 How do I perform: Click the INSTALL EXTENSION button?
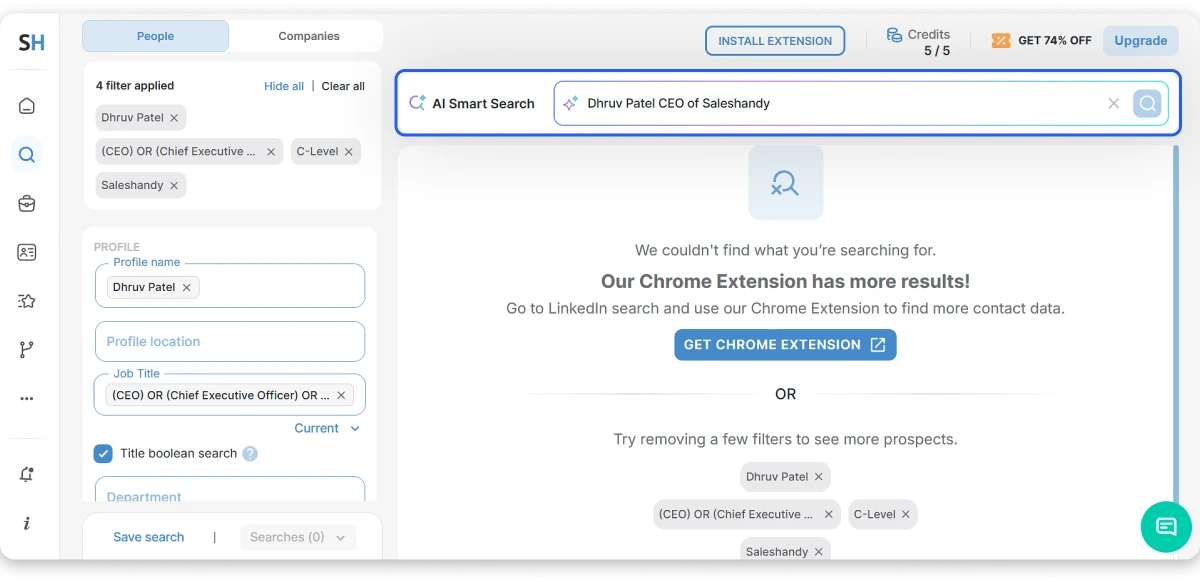pyautogui.click(x=775, y=41)
